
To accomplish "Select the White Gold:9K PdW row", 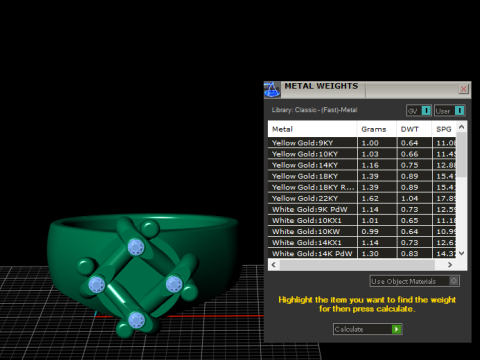I will [x=362, y=209].
